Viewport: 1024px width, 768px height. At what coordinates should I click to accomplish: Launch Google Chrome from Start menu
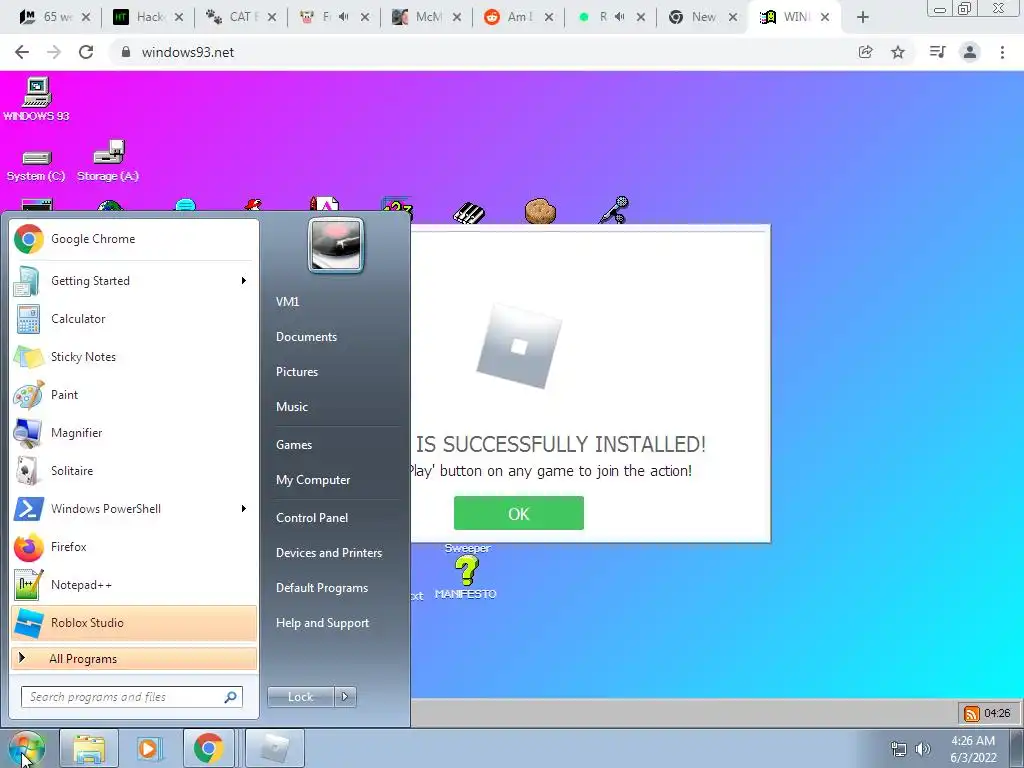[134, 239]
